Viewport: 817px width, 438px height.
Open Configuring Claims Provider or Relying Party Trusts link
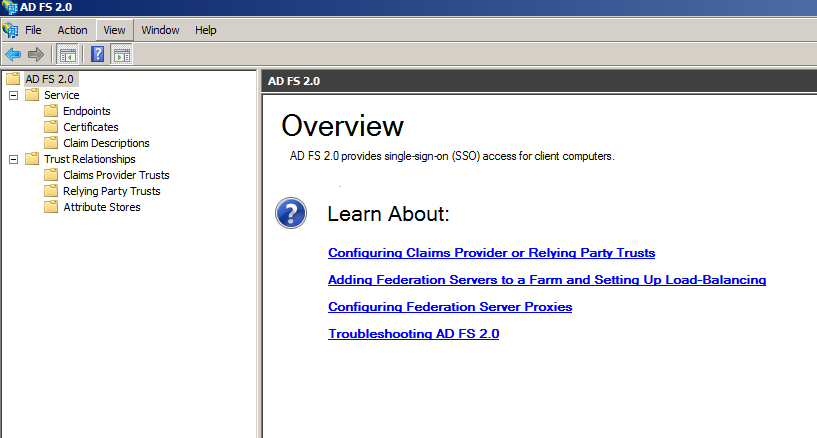coord(491,253)
